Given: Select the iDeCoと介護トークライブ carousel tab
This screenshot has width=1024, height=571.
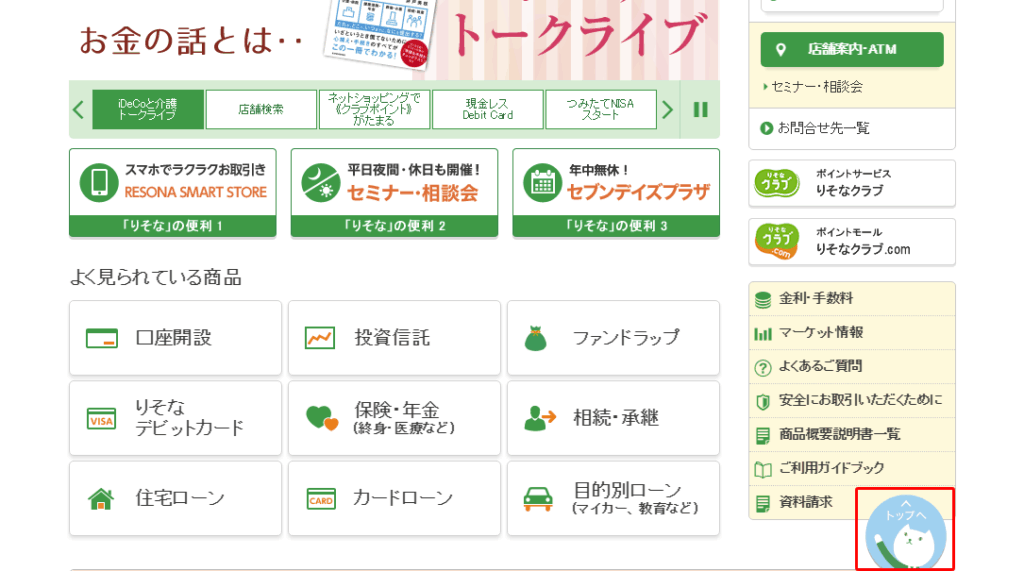Looking at the screenshot, I should (148, 110).
